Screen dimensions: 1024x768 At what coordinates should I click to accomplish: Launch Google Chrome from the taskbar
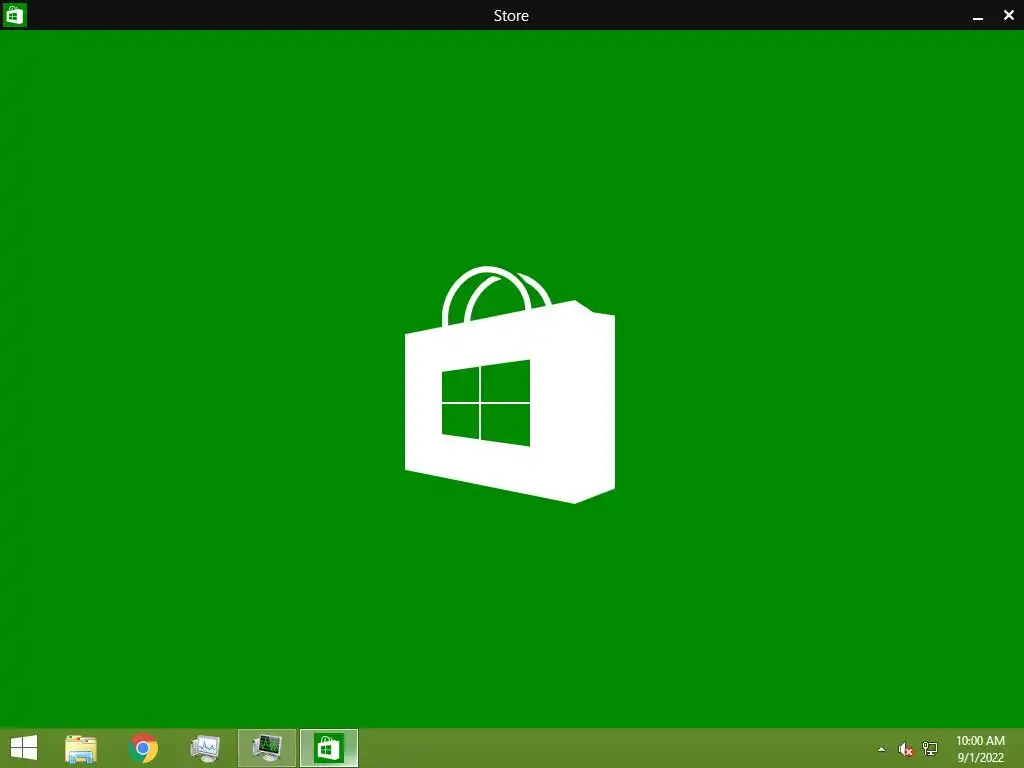144,748
